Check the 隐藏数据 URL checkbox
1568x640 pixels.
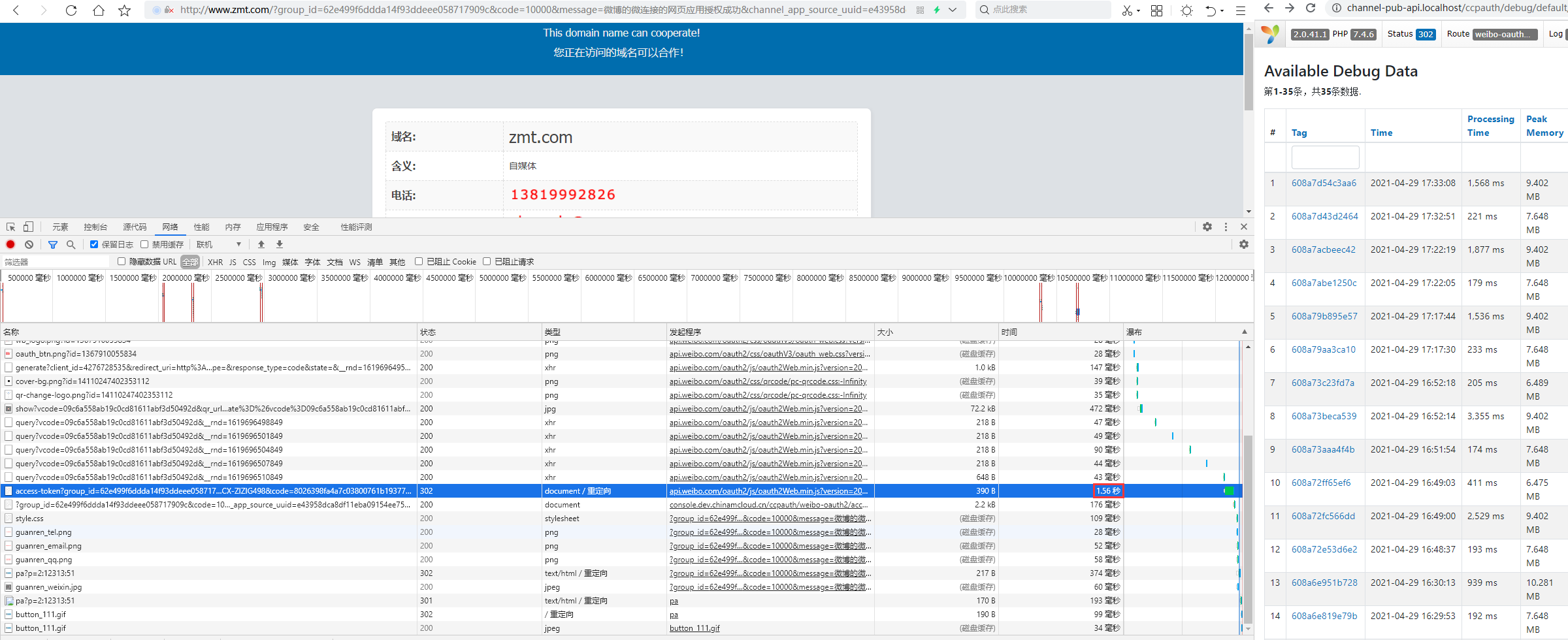pyautogui.click(x=122, y=261)
